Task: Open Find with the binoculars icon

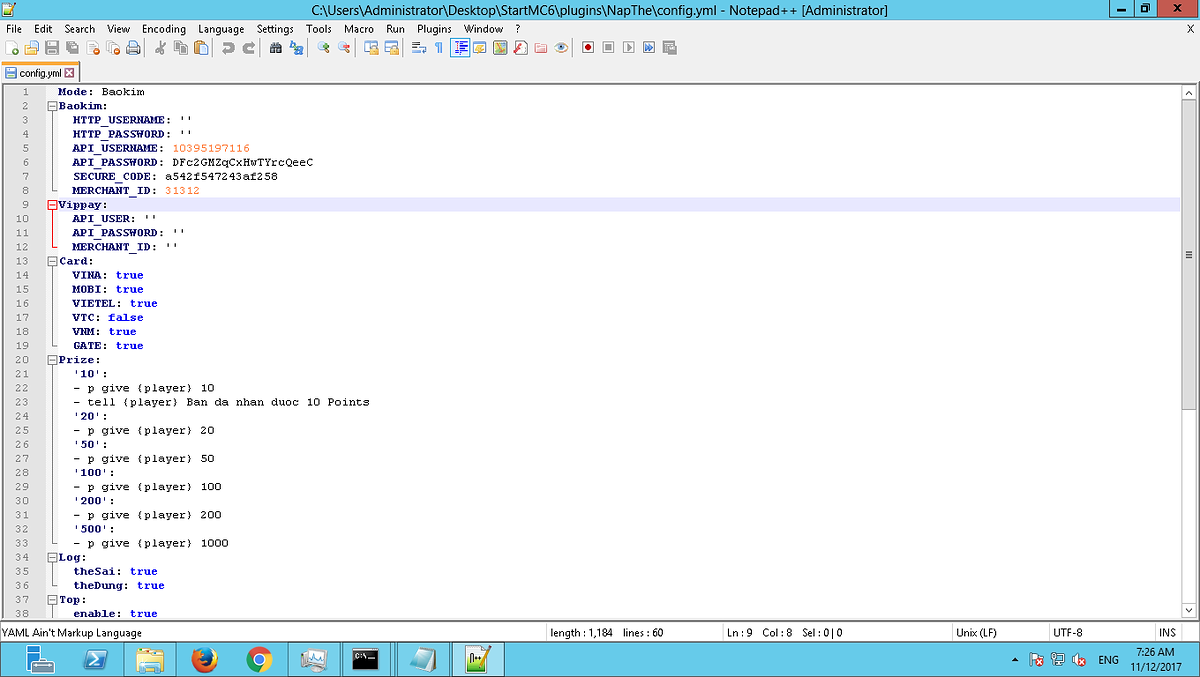Action: click(x=276, y=47)
